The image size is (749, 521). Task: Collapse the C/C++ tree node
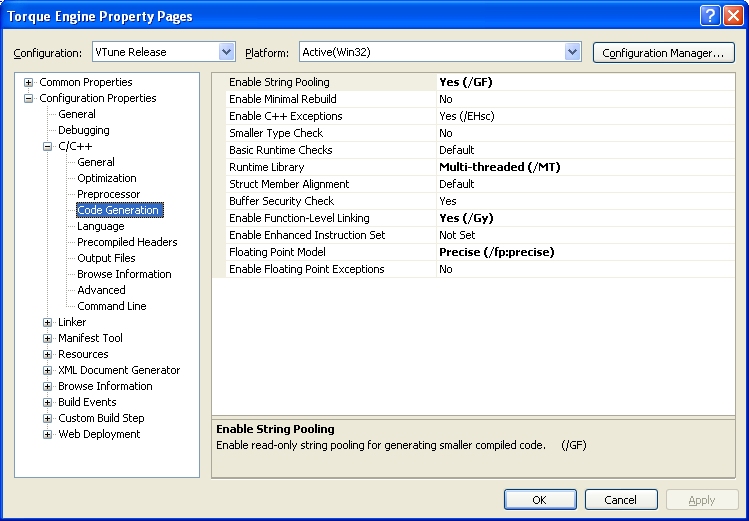[48, 146]
